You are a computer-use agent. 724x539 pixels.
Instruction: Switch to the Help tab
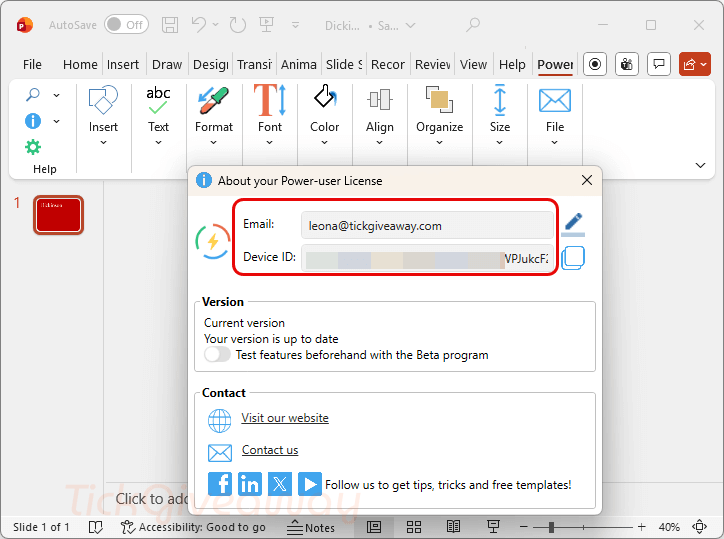point(512,65)
